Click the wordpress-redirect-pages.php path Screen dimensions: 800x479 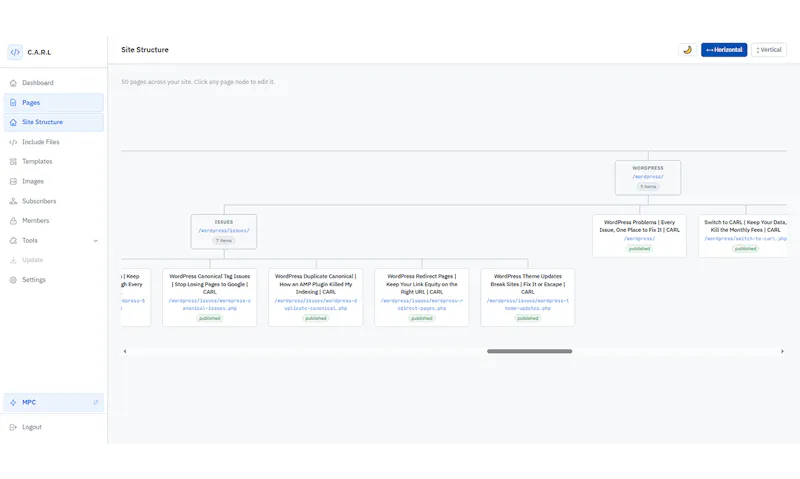421,305
